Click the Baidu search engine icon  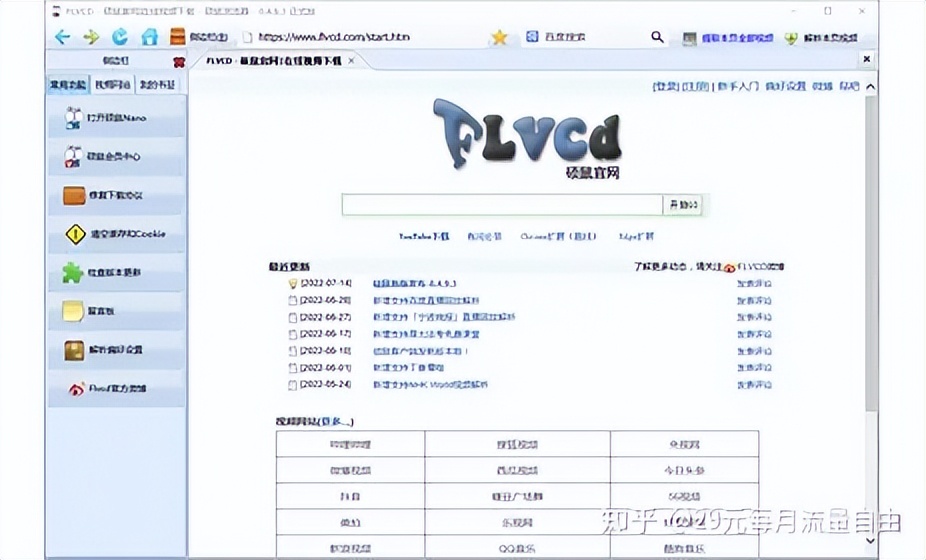click(532, 37)
